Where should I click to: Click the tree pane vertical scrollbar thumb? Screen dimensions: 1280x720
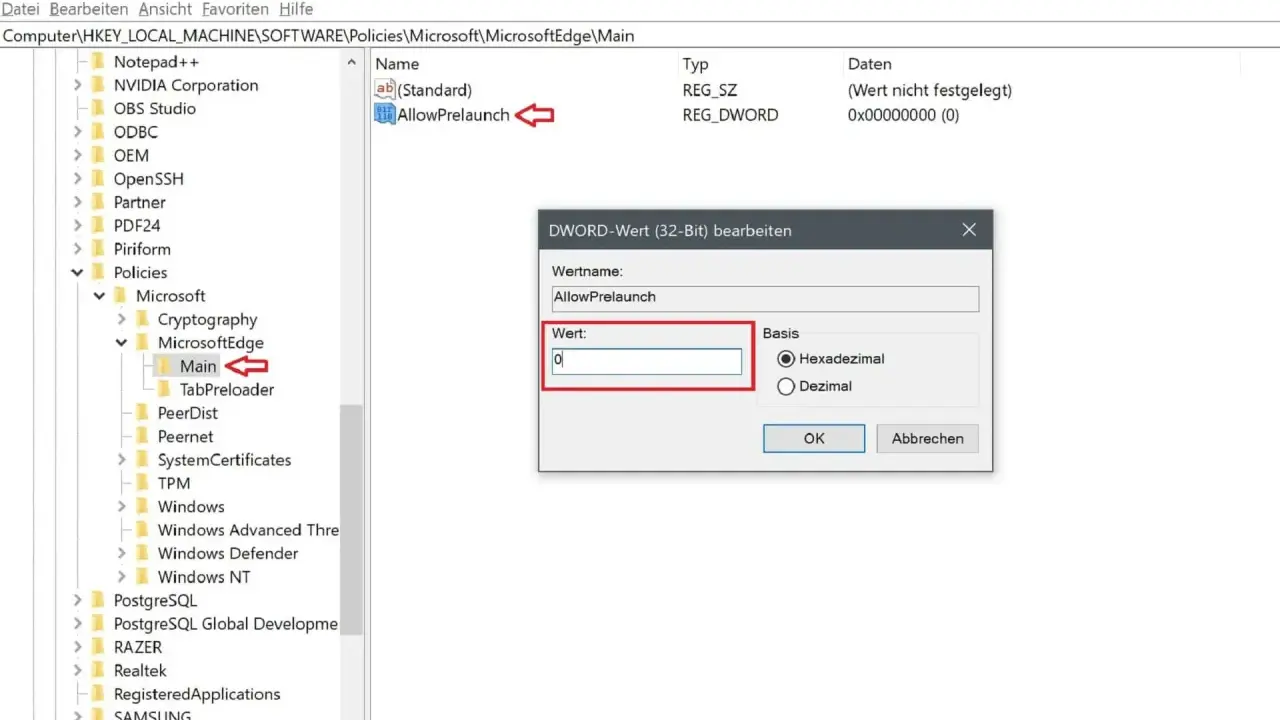[x=351, y=520]
